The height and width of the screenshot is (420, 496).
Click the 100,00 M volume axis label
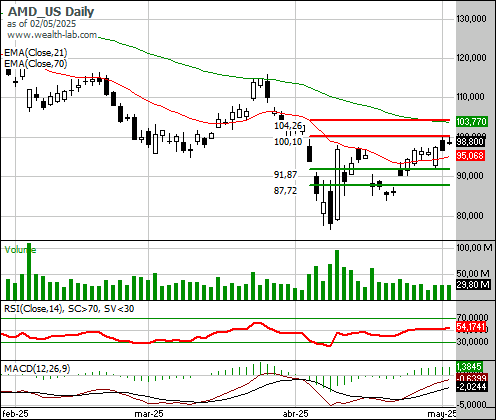474,248
